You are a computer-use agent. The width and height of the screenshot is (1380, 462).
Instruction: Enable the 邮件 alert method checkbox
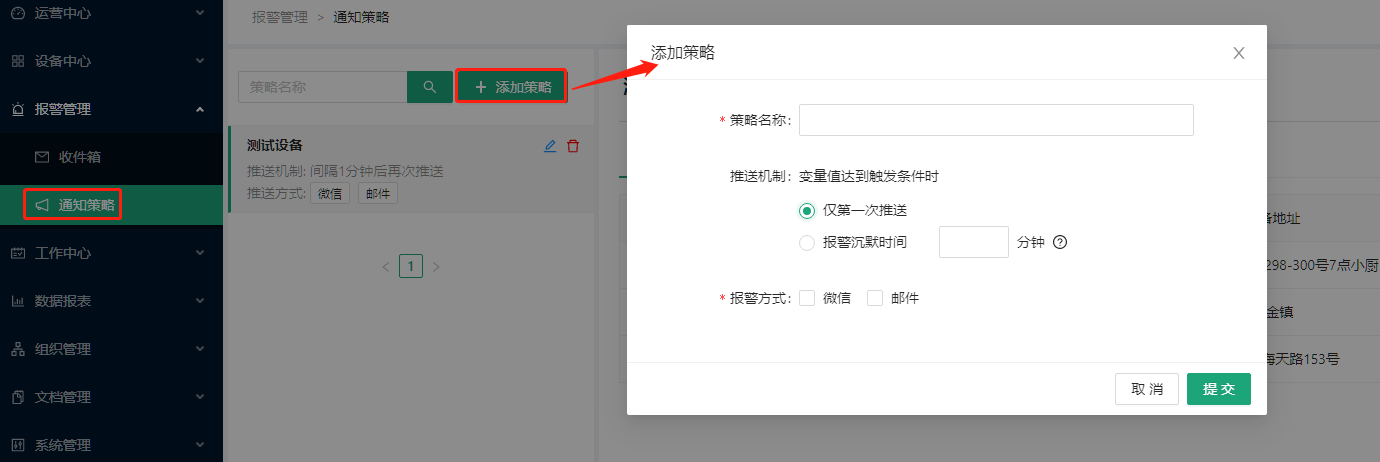pos(875,298)
